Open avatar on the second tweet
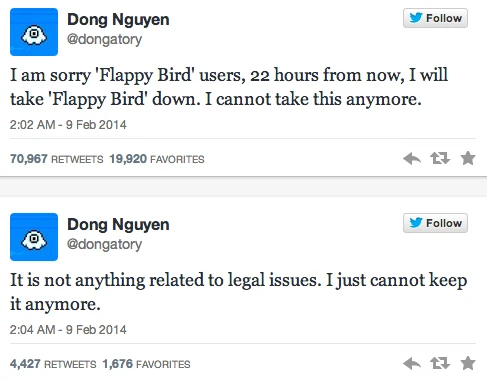 (x=34, y=237)
